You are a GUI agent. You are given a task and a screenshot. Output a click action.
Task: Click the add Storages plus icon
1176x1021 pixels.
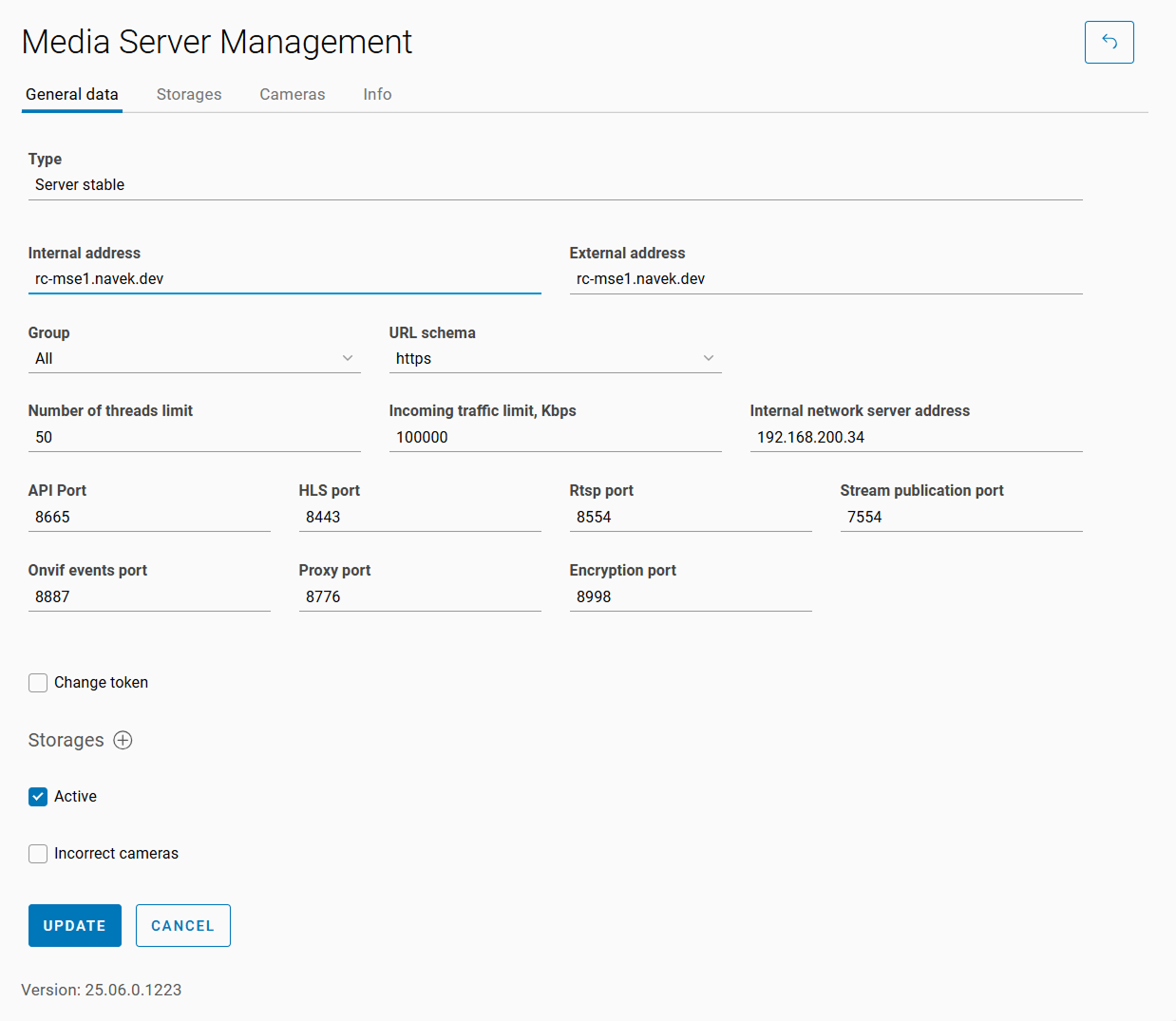(x=123, y=740)
